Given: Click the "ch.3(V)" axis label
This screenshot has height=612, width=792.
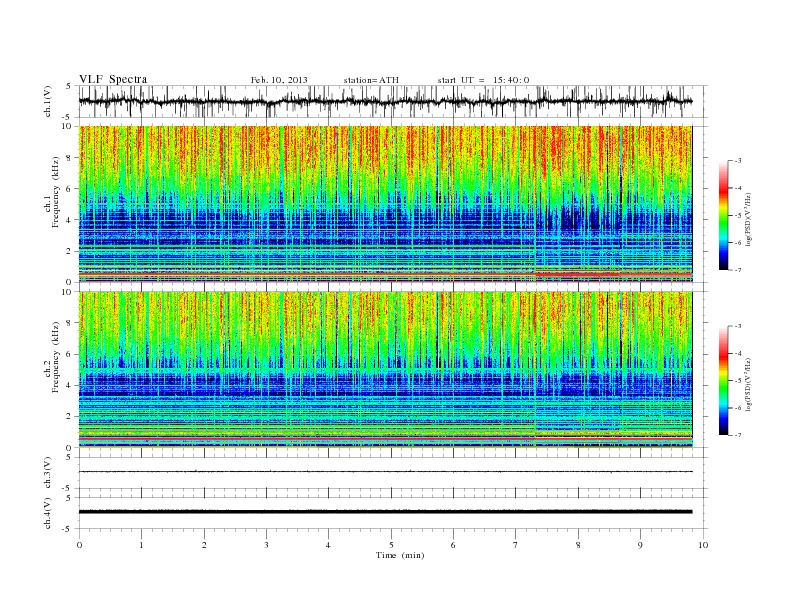Looking at the screenshot, I should [x=48, y=473].
